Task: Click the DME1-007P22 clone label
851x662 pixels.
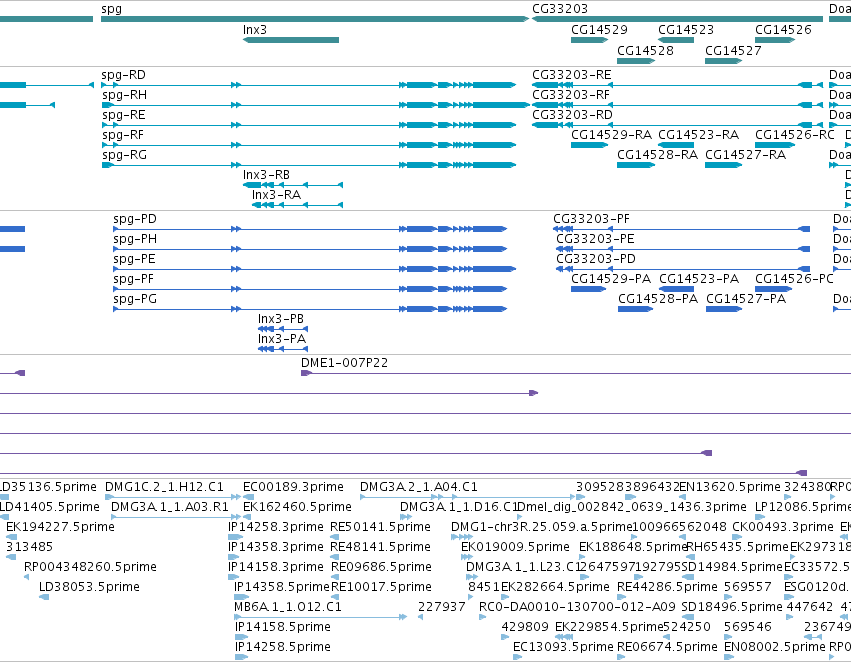Action: (345, 362)
